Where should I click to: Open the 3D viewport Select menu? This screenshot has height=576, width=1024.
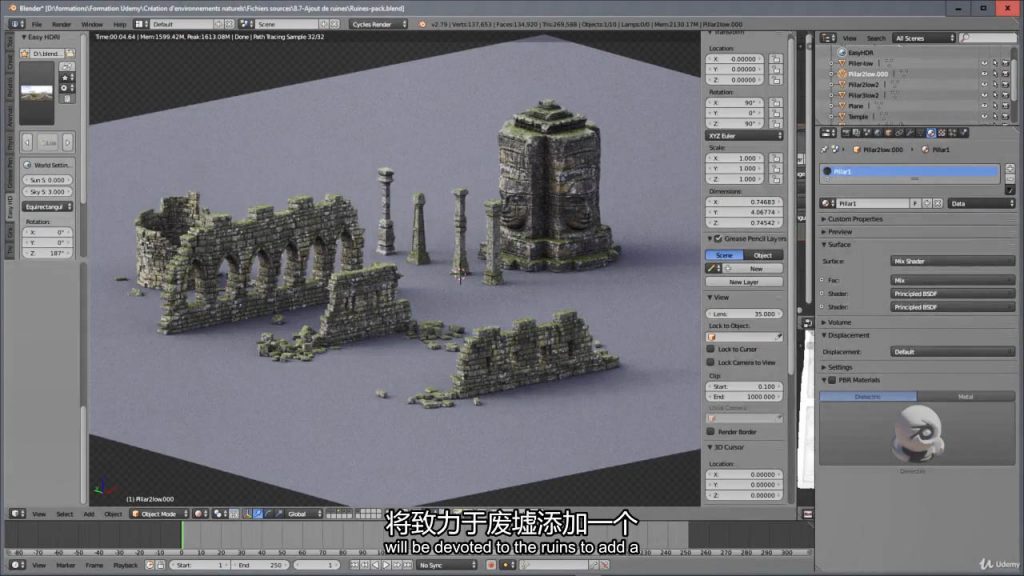[64, 514]
